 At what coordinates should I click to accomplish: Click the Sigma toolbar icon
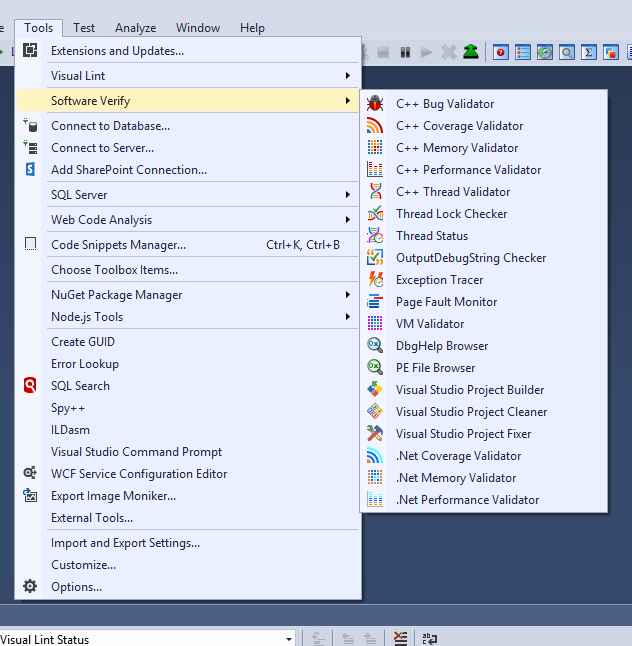pyautogui.click(x=589, y=52)
